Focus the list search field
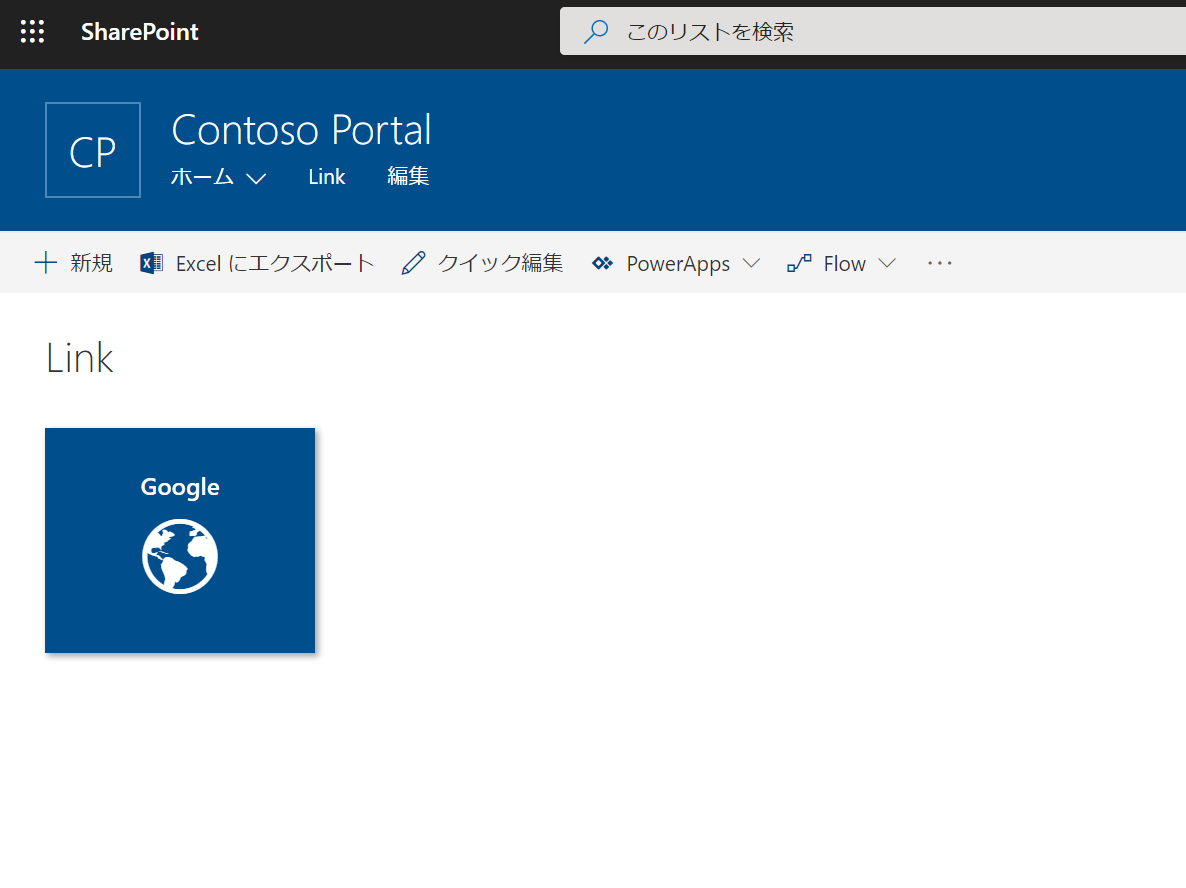The image size is (1186, 888). point(873,32)
